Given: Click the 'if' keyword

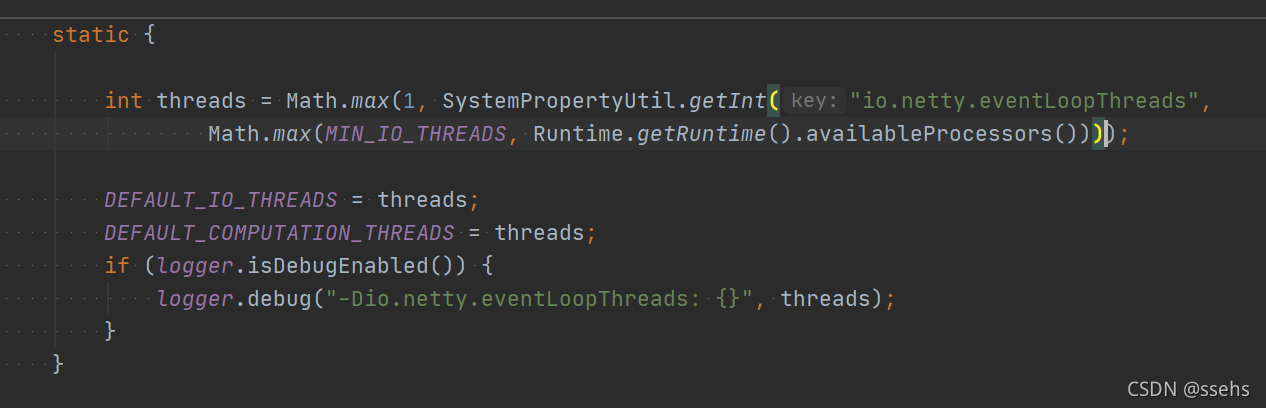Looking at the screenshot, I should 117,266.
